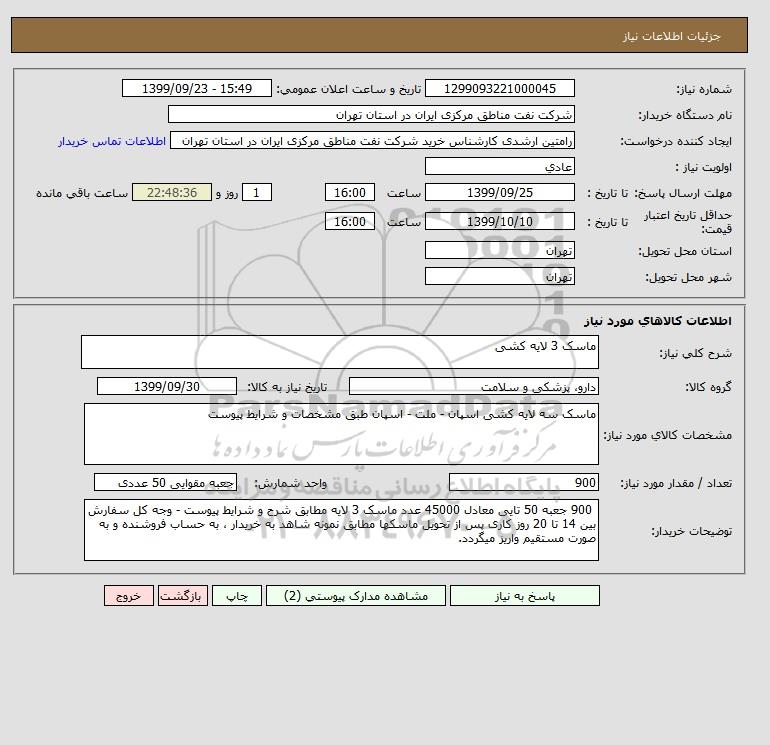Viewport: 770px width, 745px height.
Task: Click delivery city field تهران
Action: pyautogui.click(x=499, y=276)
